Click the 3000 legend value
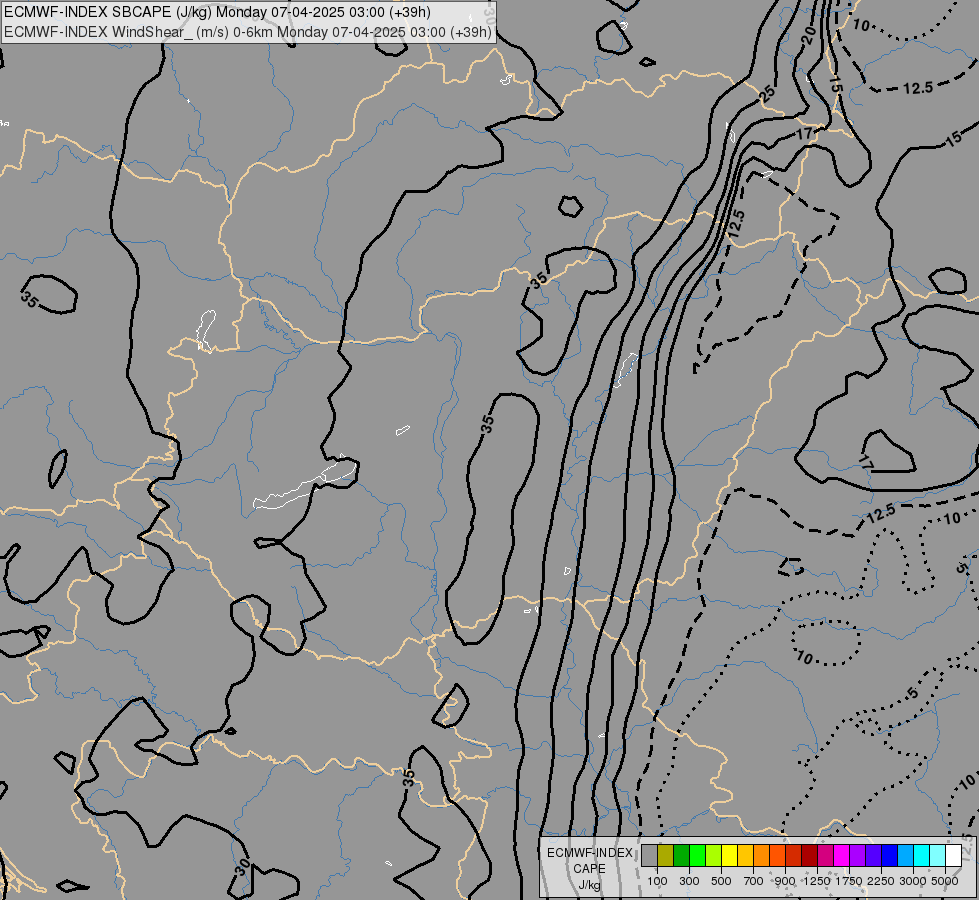Viewport: 979px width, 900px height. click(913, 881)
